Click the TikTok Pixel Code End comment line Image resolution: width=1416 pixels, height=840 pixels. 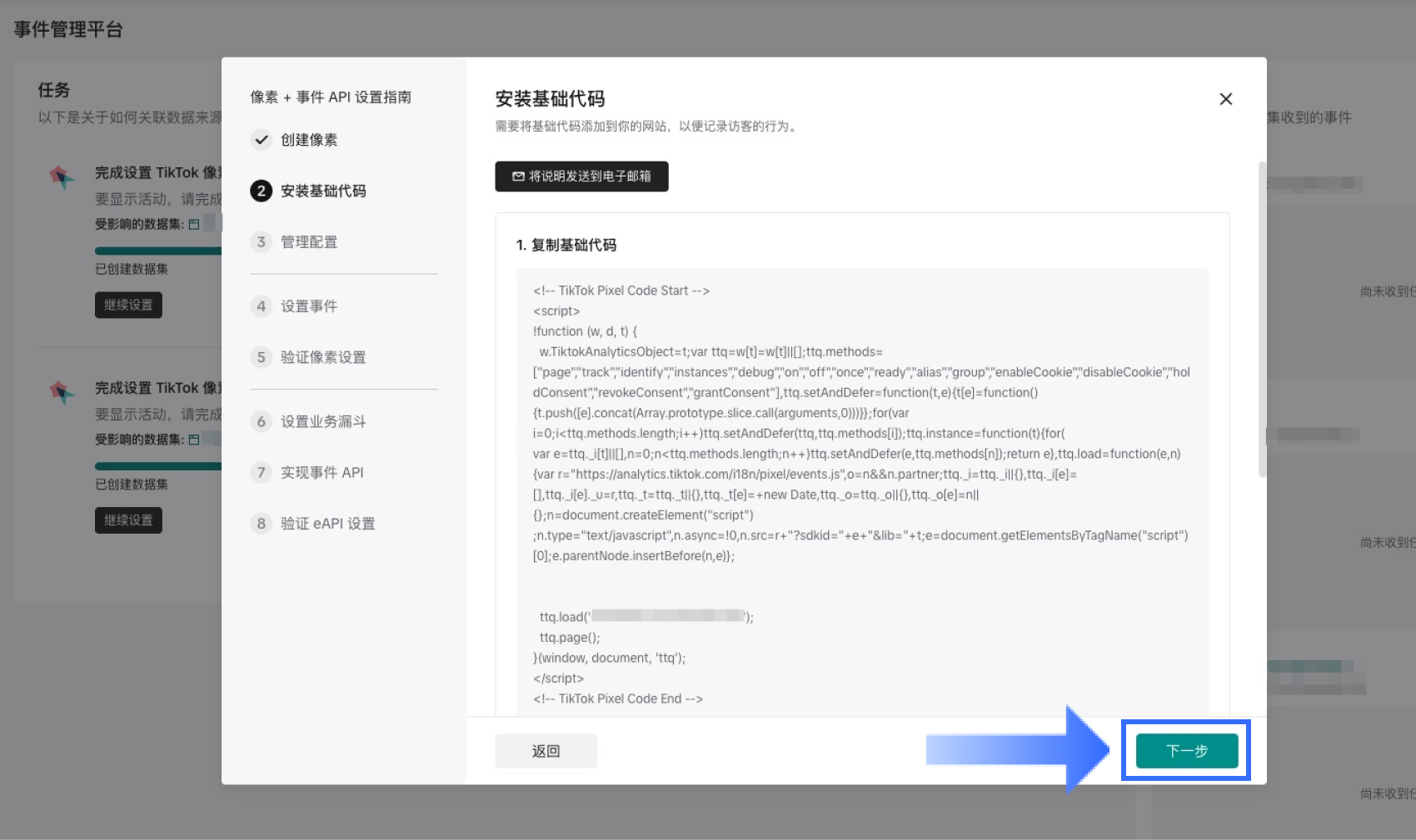[x=618, y=698]
